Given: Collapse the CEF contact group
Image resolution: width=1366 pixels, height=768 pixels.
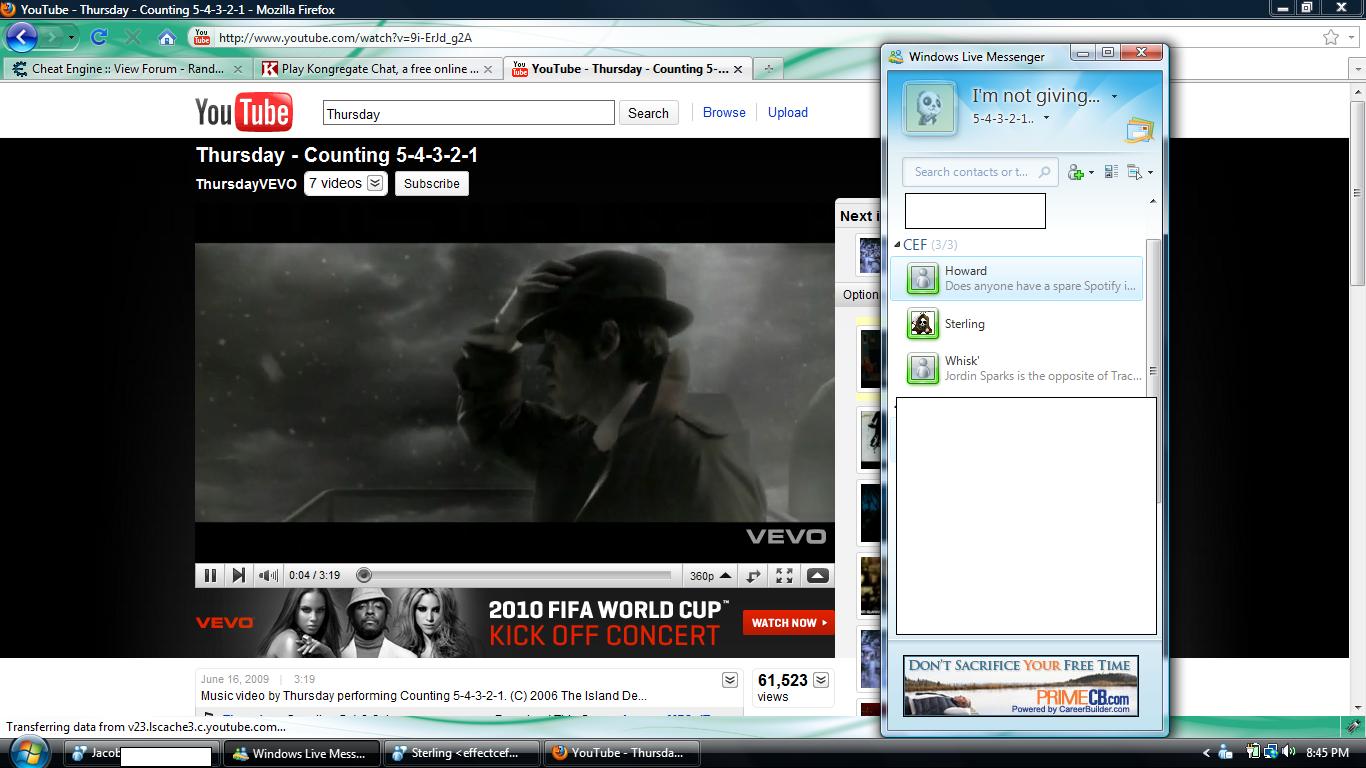Looking at the screenshot, I should point(897,245).
